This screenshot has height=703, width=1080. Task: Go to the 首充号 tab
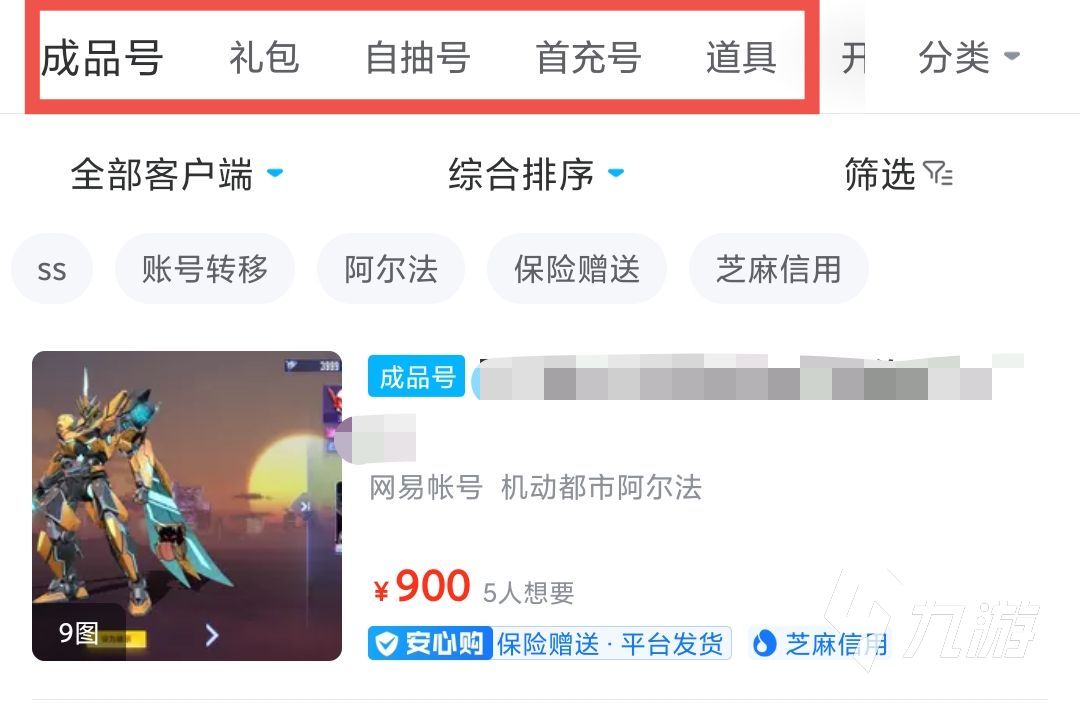[x=588, y=58]
